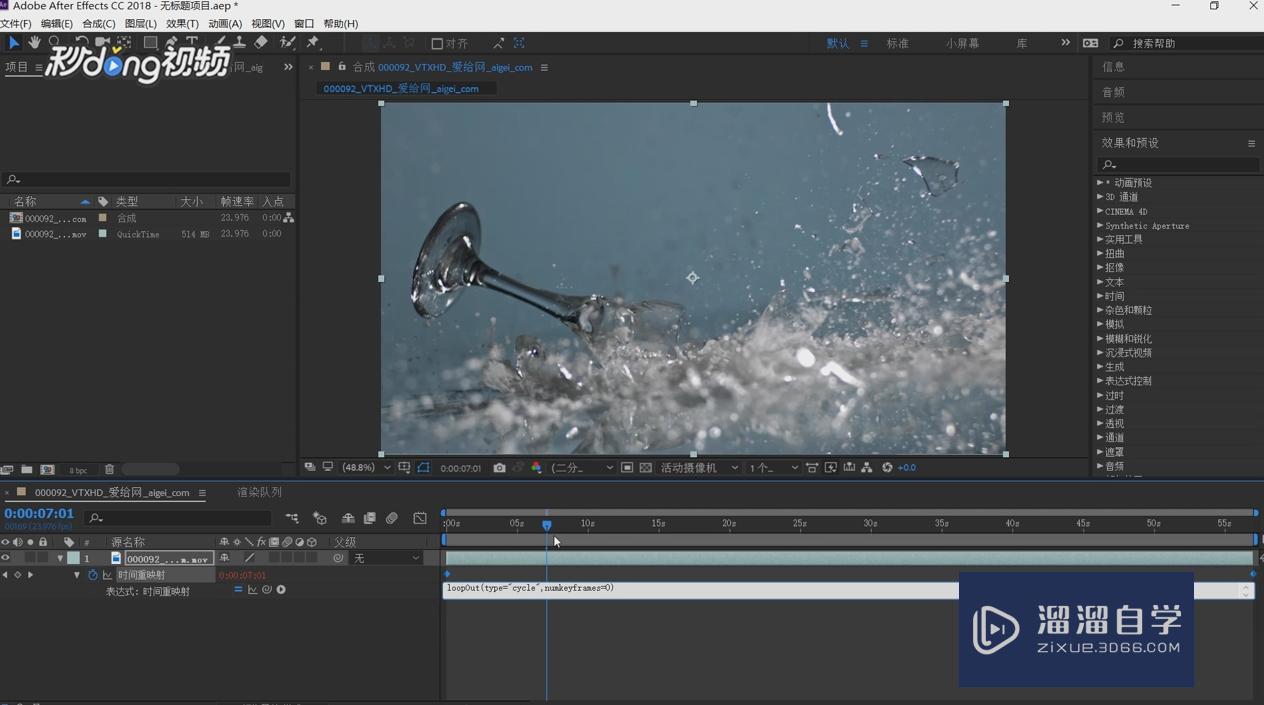Toggle the composition viewer lock icon
1264x705 pixels.
pyautogui.click(x=342, y=67)
